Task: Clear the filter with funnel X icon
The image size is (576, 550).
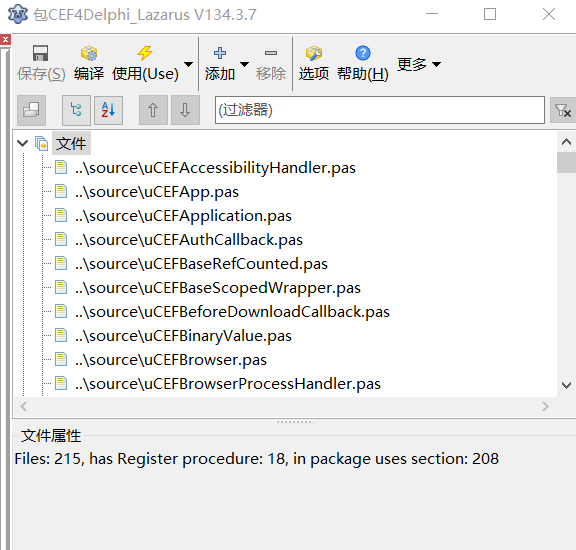Action: [x=563, y=110]
